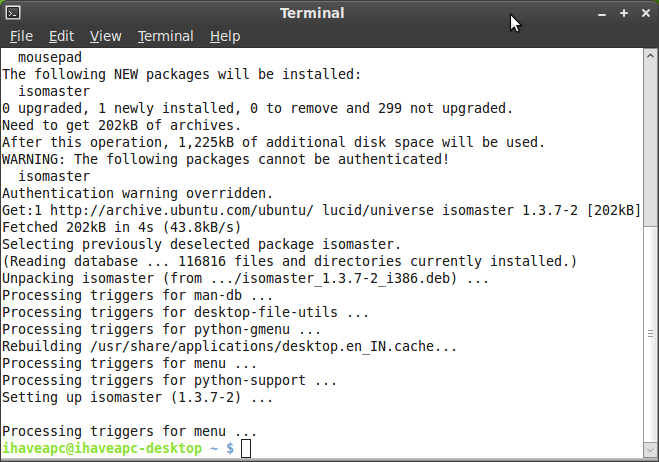Screen dimensions: 659x462
Task: Open the Edit menu
Action: tap(61, 36)
